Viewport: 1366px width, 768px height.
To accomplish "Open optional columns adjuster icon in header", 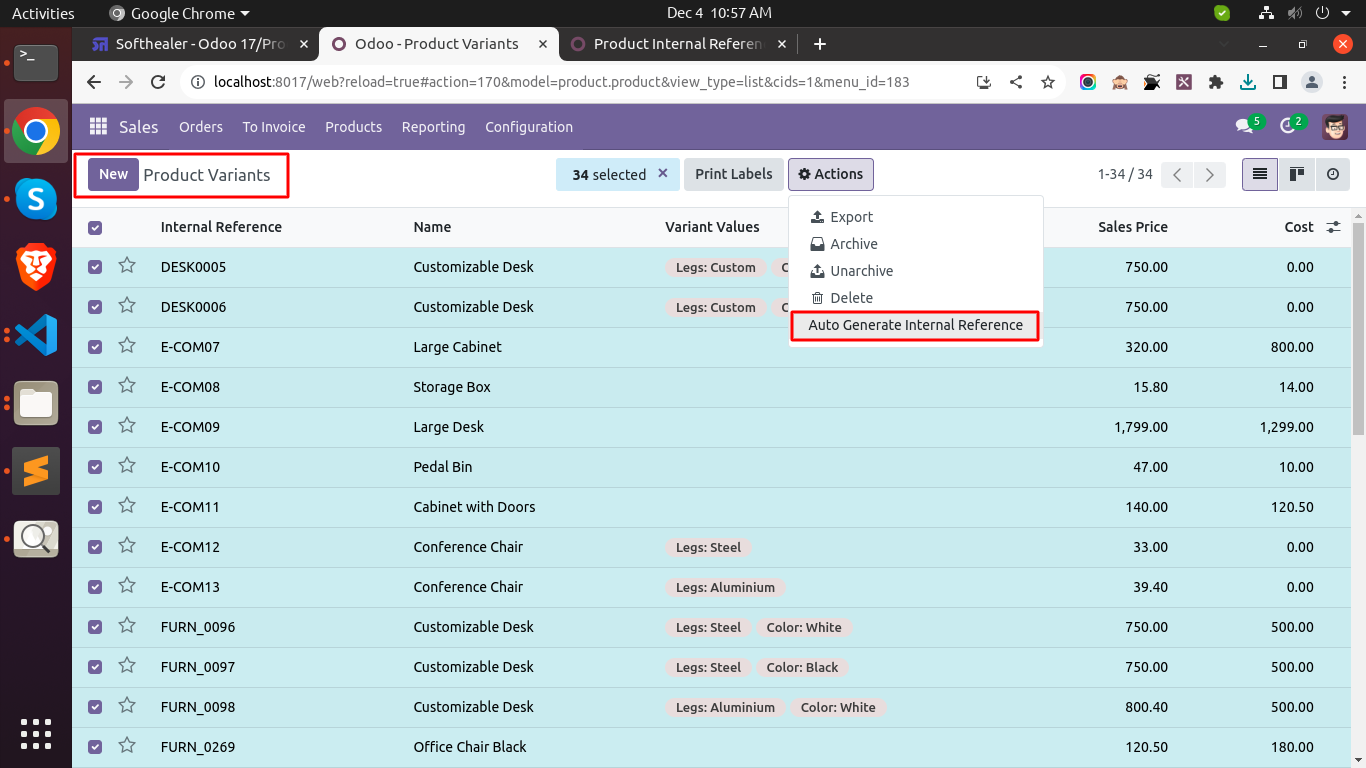I will click(1333, 227).
